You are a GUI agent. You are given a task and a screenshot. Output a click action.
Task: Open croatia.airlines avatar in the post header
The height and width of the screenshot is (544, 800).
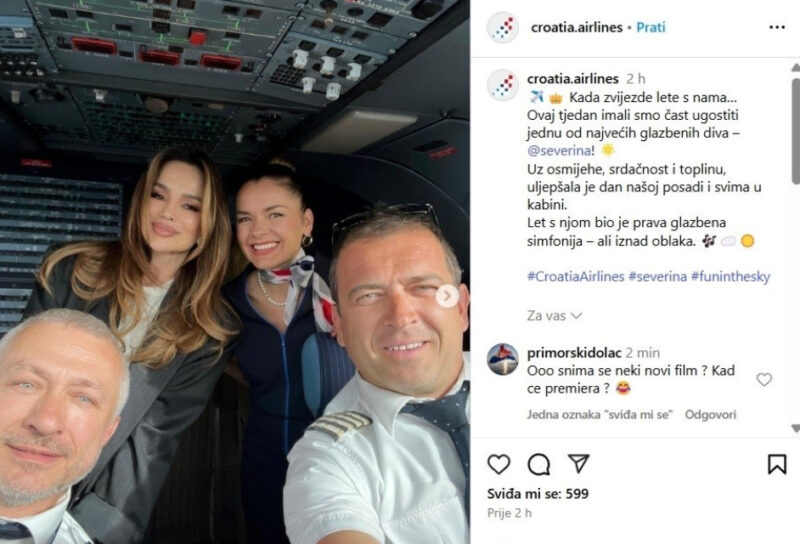pos(503,28)
